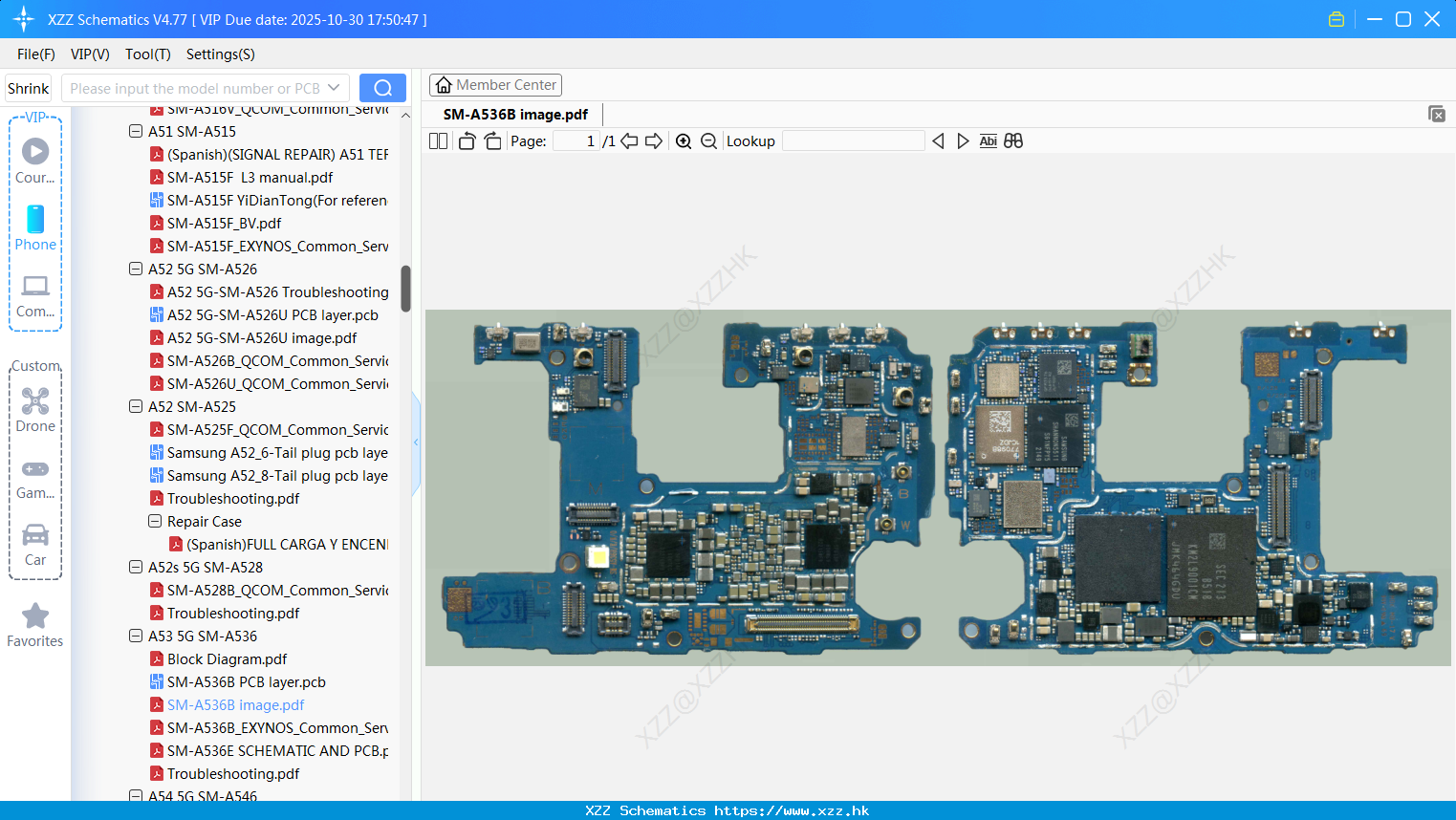Open the Member Center tab
Image resolution: width=1456 pixels, height=820 pixels.
[x=495, y=85]
